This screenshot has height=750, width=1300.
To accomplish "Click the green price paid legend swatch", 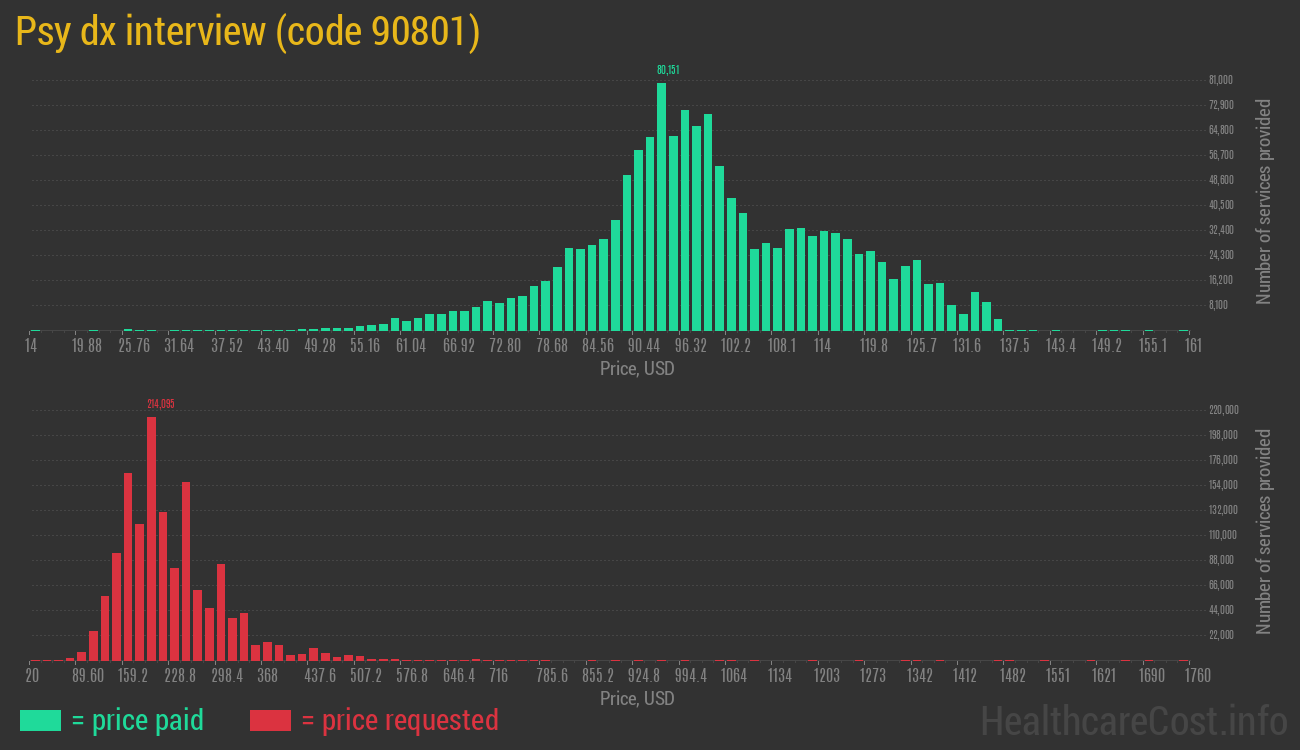I will [x=40, y=720].
